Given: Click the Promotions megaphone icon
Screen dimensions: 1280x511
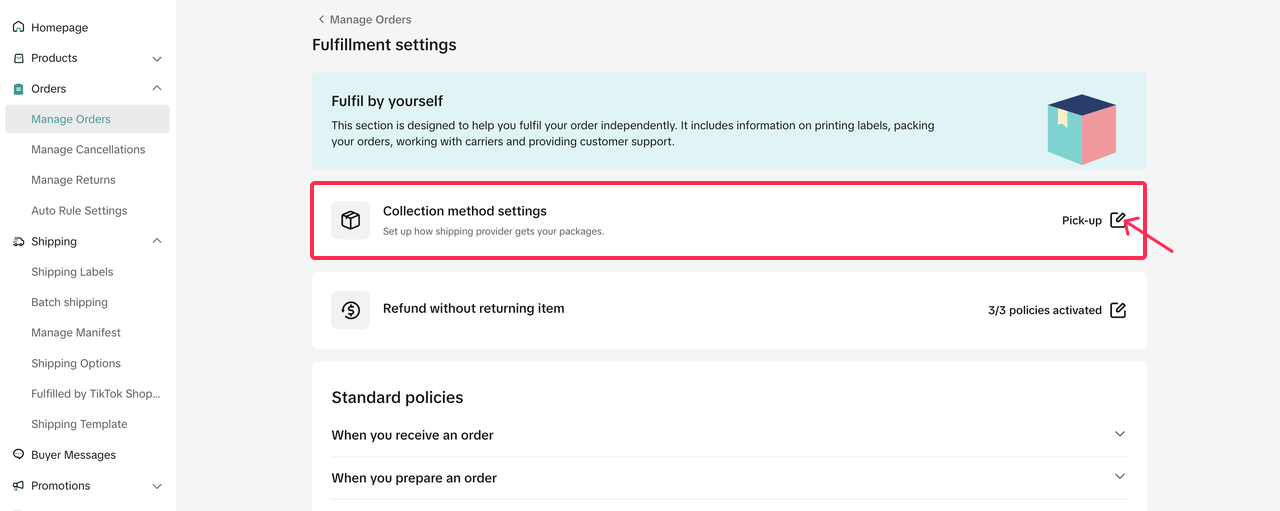Looking at the screenshot, I should click(x=18, y=485).
